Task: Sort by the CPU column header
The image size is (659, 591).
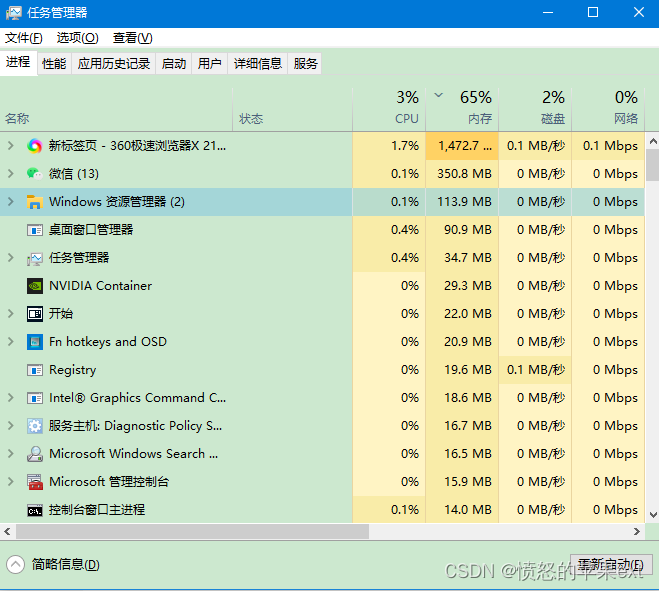Action: point(389,109)
